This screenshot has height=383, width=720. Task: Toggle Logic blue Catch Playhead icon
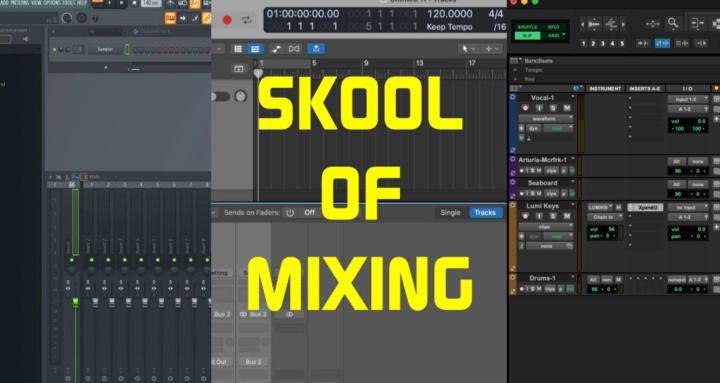[316, 49]
